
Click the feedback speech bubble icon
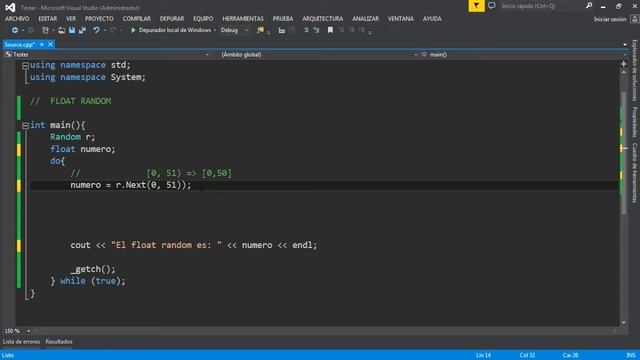(x=491, y=6)
